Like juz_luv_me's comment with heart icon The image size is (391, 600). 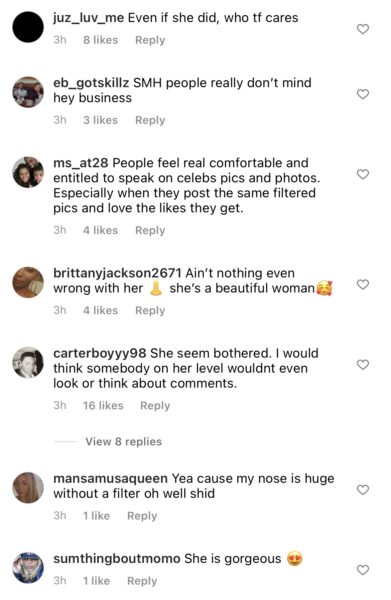pyautogui.click(x=363, y=29)
